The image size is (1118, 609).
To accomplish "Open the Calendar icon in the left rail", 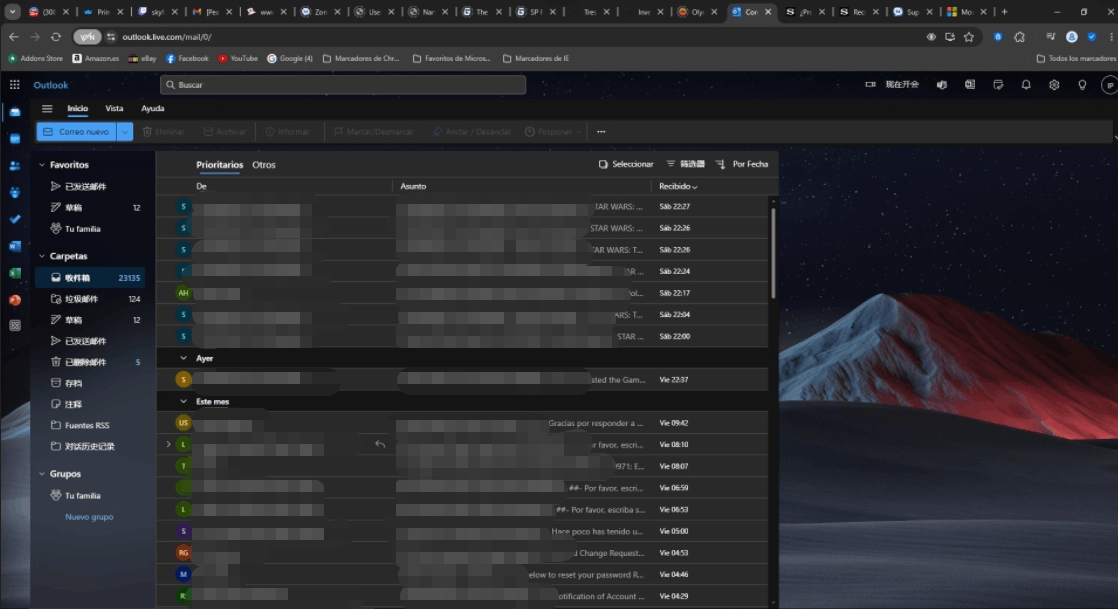I will click(15, 139).
